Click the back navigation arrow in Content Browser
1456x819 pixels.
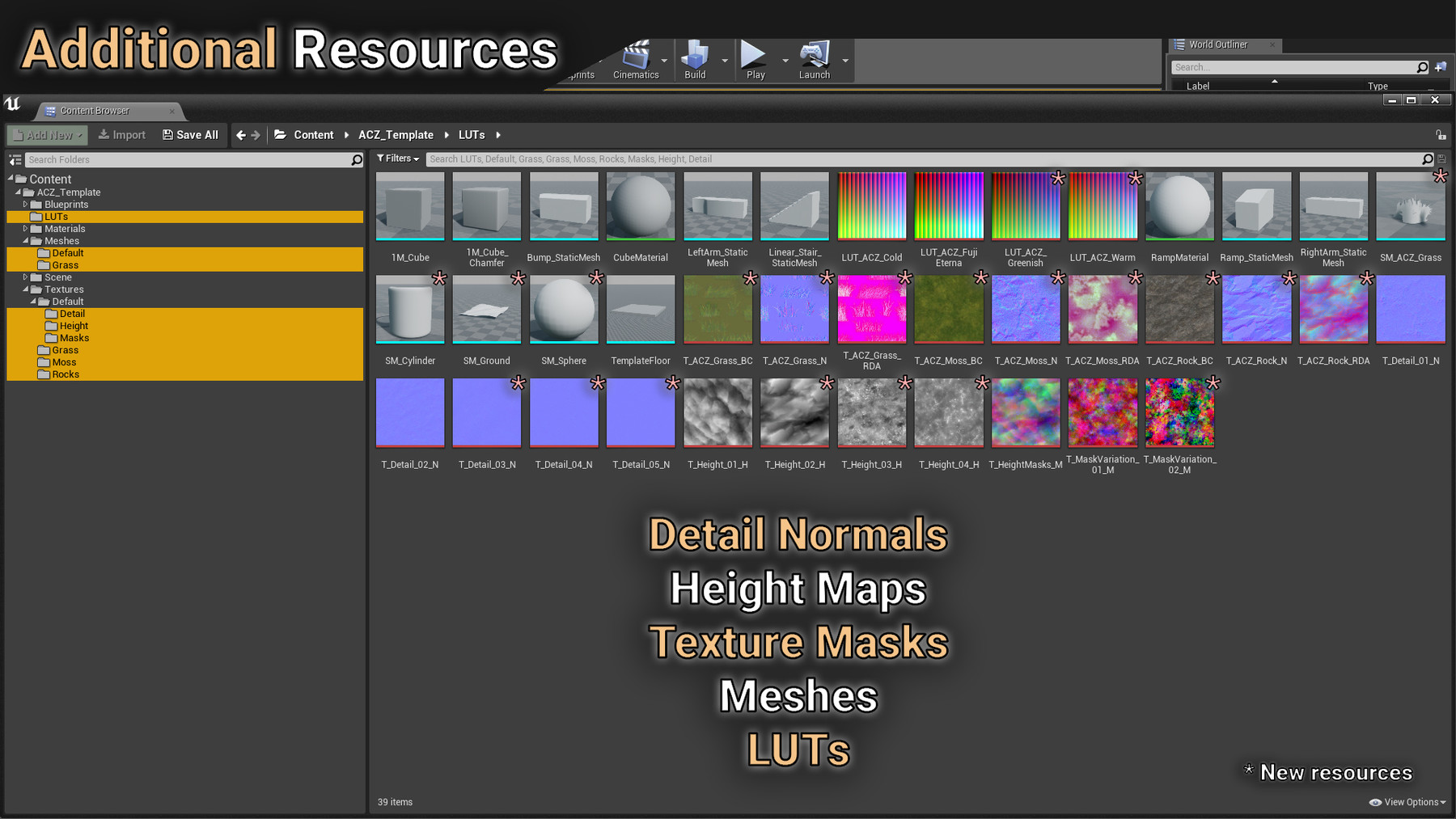pos(240,135)
